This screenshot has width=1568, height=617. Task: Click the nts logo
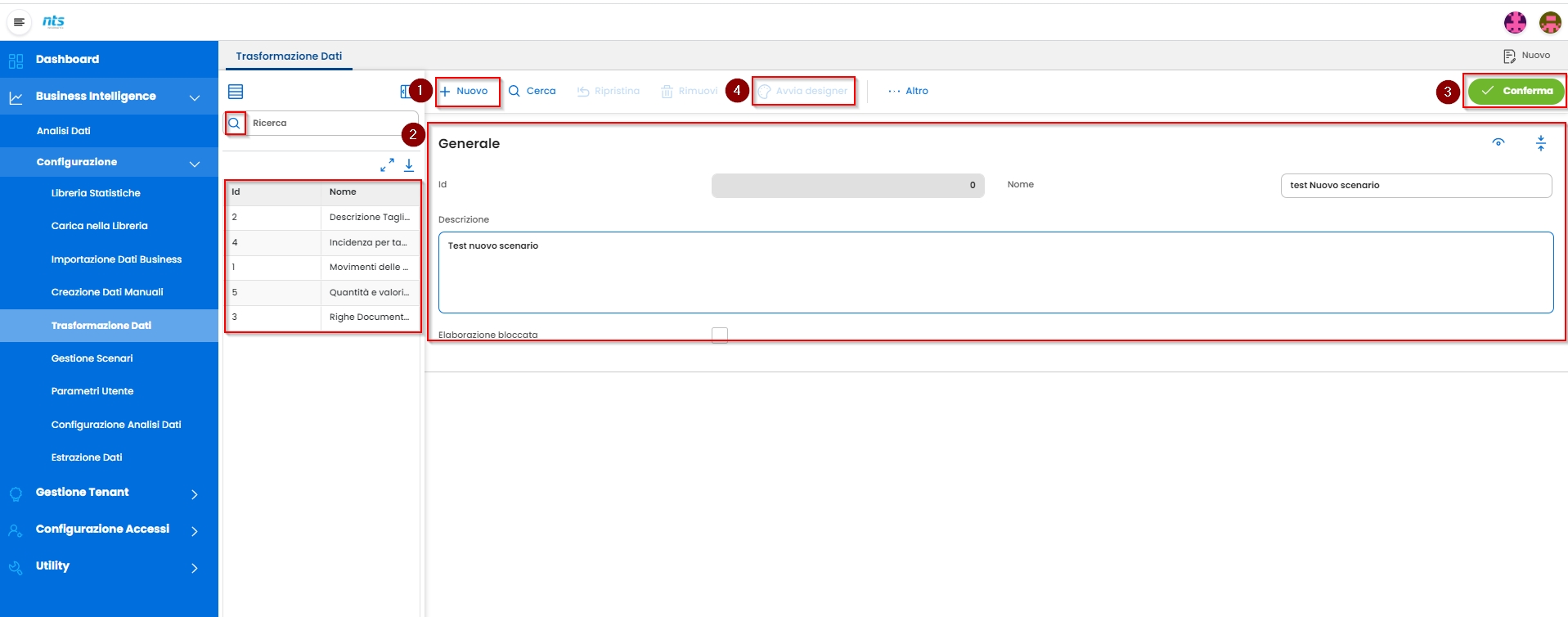tap(53, 21)
